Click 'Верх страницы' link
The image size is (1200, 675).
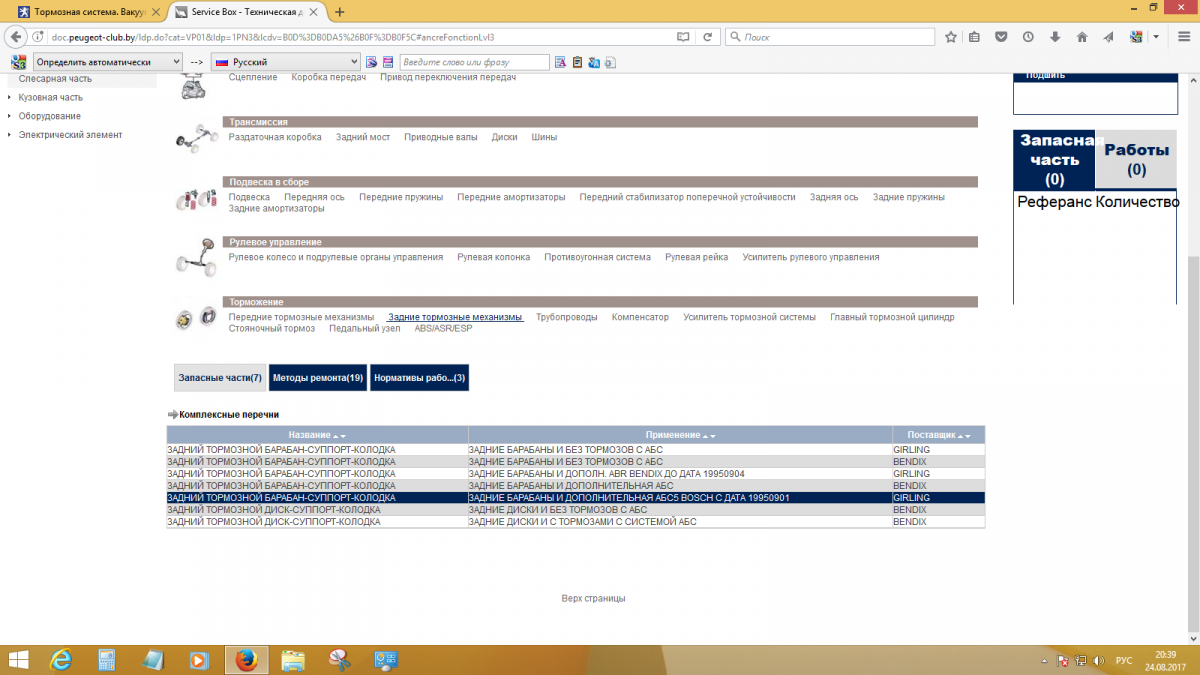(593, 598)
